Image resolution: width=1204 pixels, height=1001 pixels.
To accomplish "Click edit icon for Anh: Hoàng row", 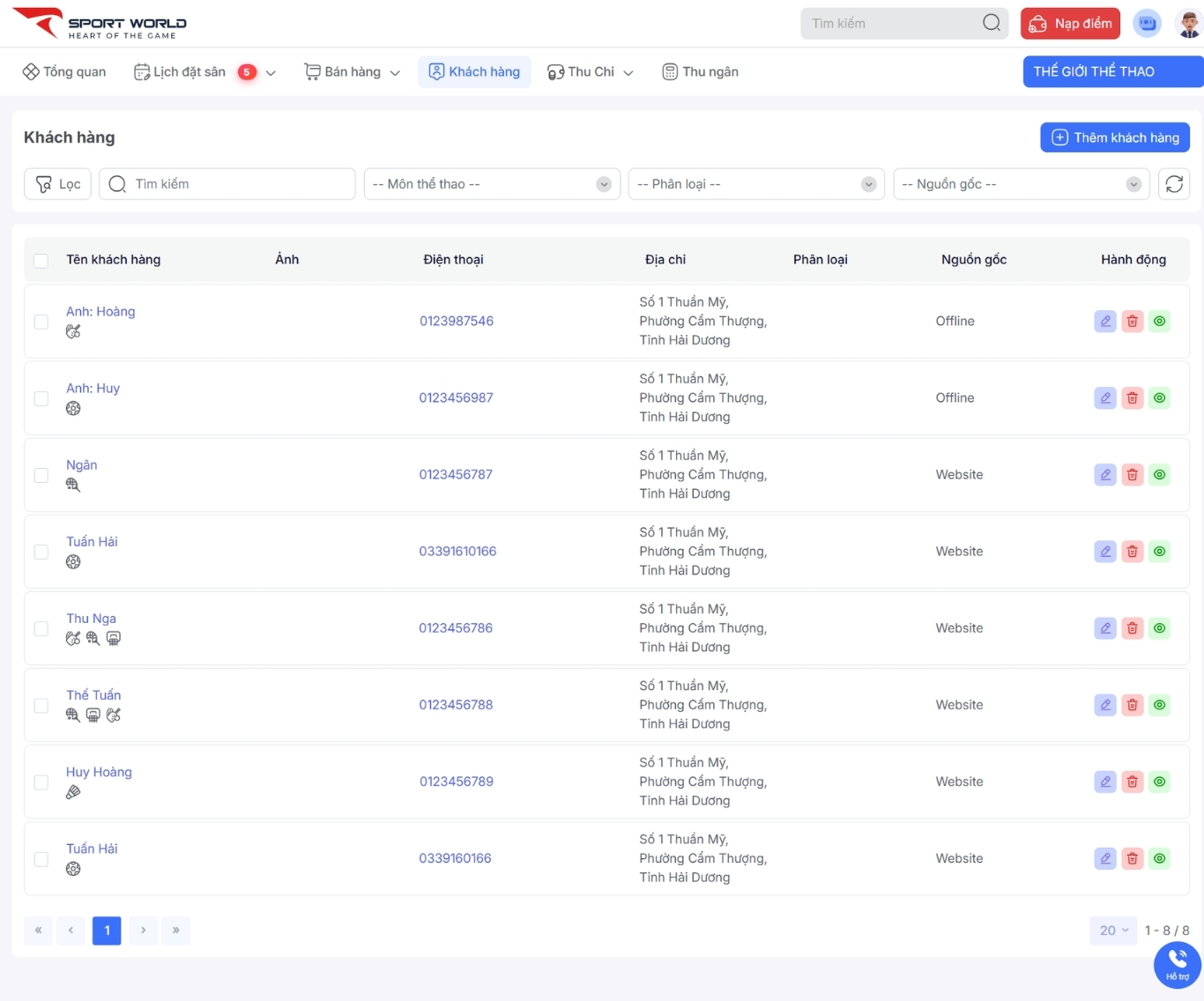I will pos(1105,322).
